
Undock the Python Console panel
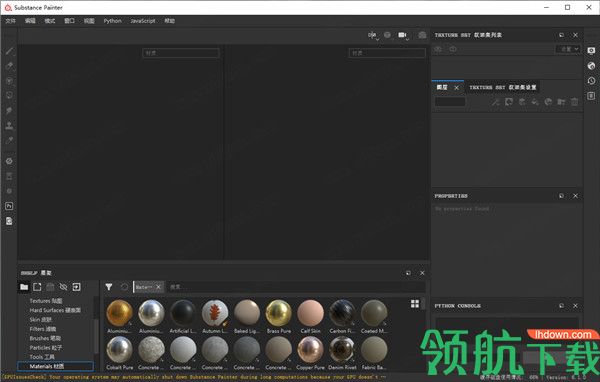click(x=561, y=306)
